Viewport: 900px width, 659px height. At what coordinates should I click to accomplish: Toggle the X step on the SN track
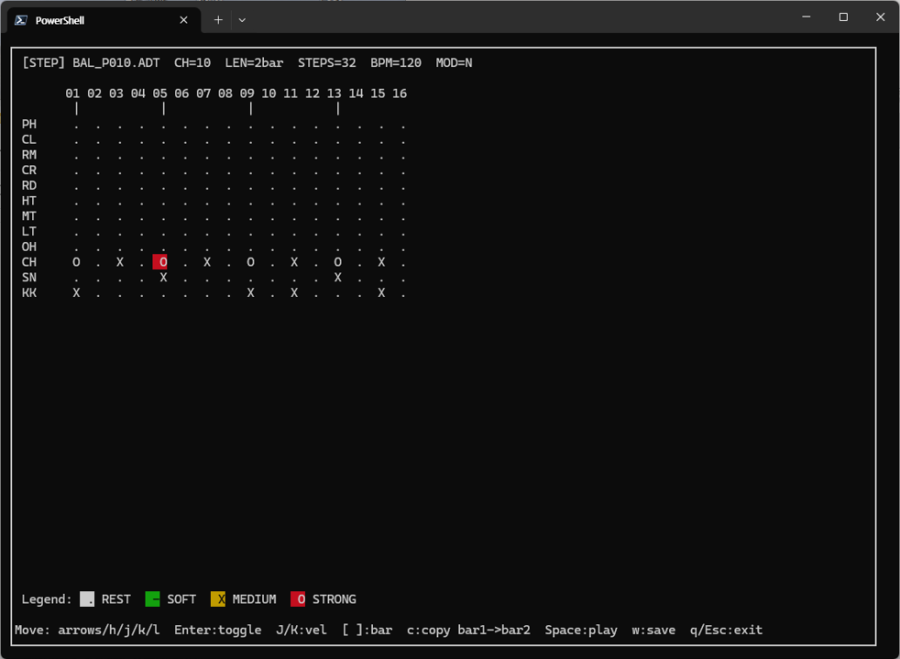(x=162, y=277)
